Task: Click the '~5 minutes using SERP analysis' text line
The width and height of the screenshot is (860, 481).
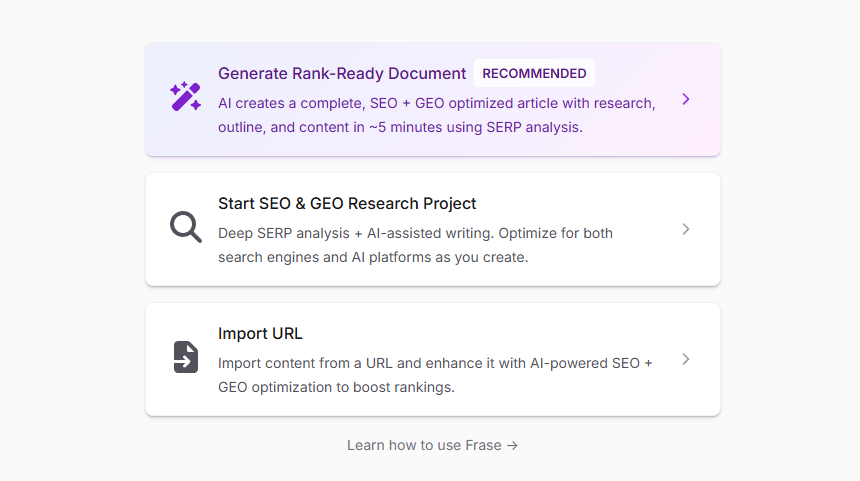Action: click(400, 127)
